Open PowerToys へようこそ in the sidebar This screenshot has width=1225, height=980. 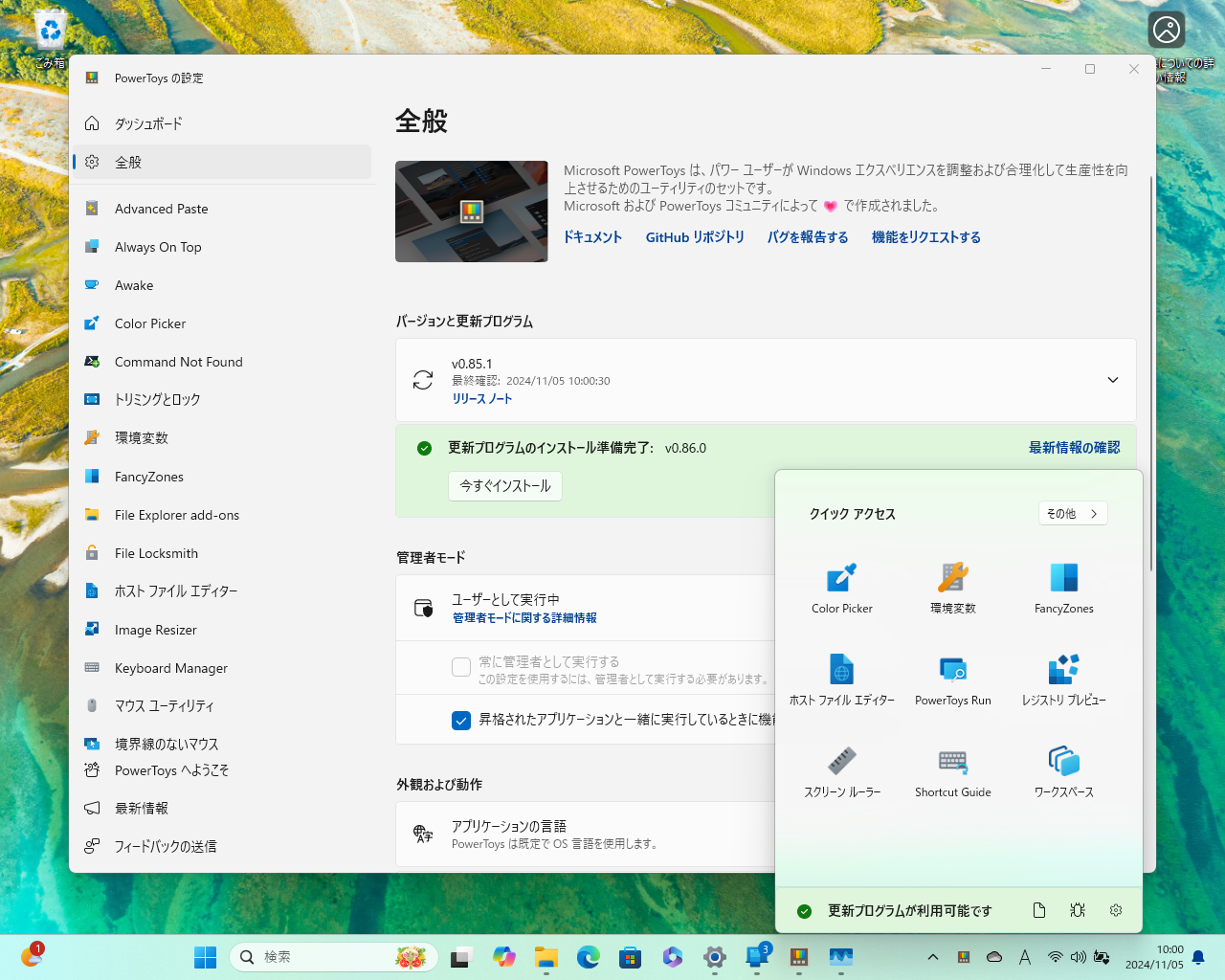(222, 770)
